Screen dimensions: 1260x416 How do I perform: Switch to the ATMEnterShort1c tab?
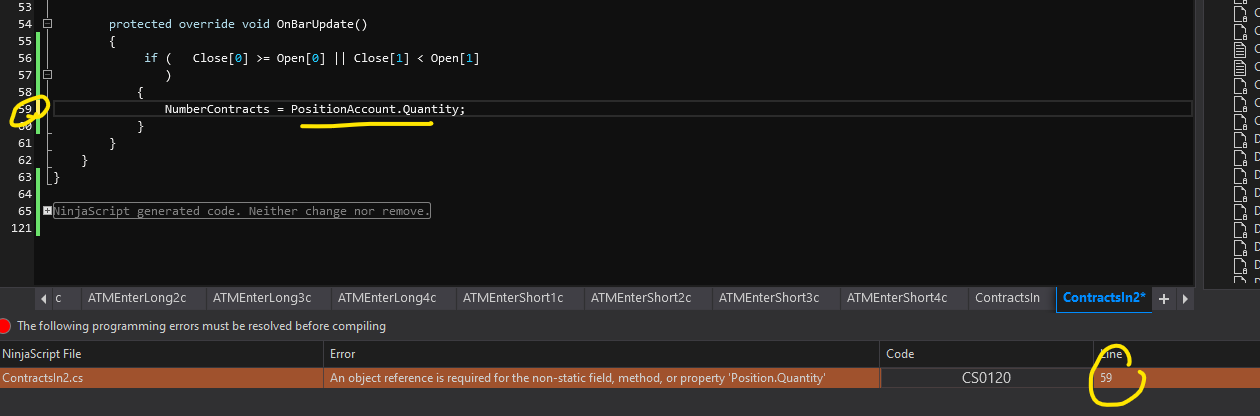click(x=516, y=298)
